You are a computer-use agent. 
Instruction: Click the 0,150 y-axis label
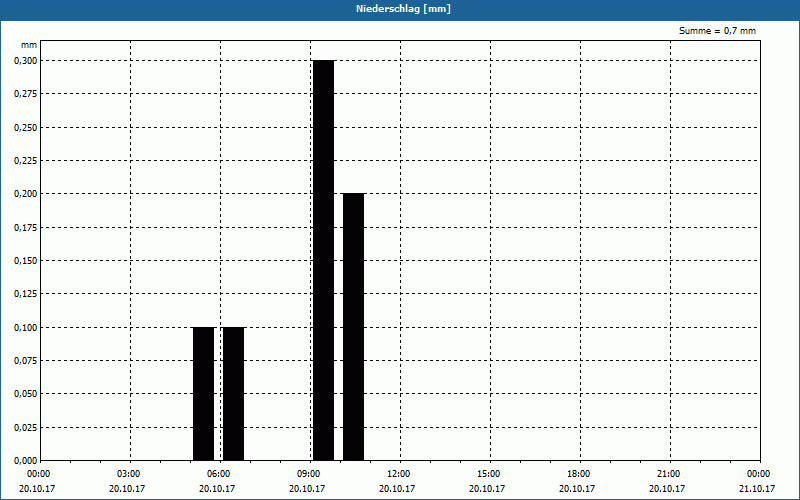point(26,261)
